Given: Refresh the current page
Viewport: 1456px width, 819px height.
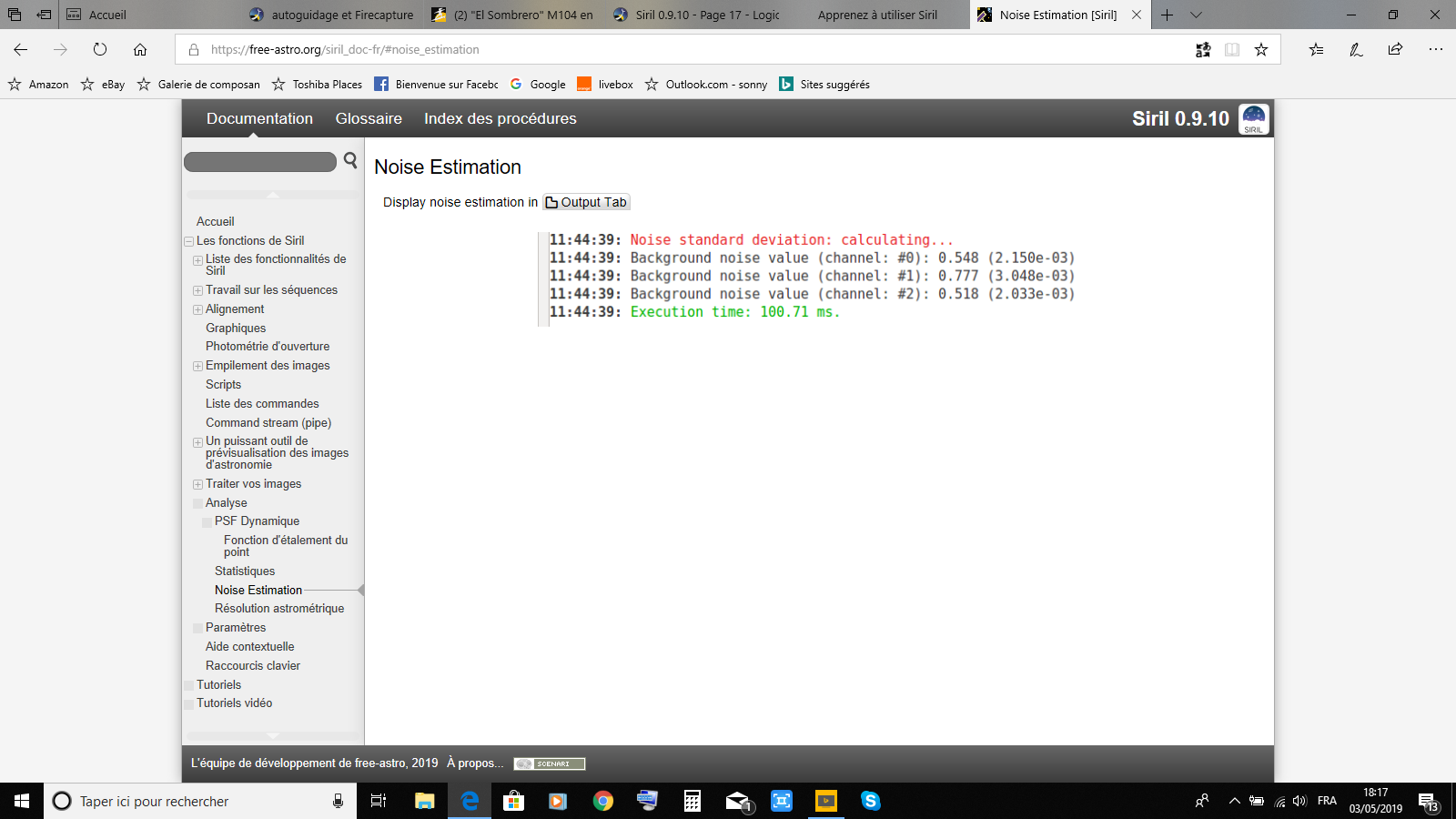Looking at the screenshot, I should click(100, 49).
